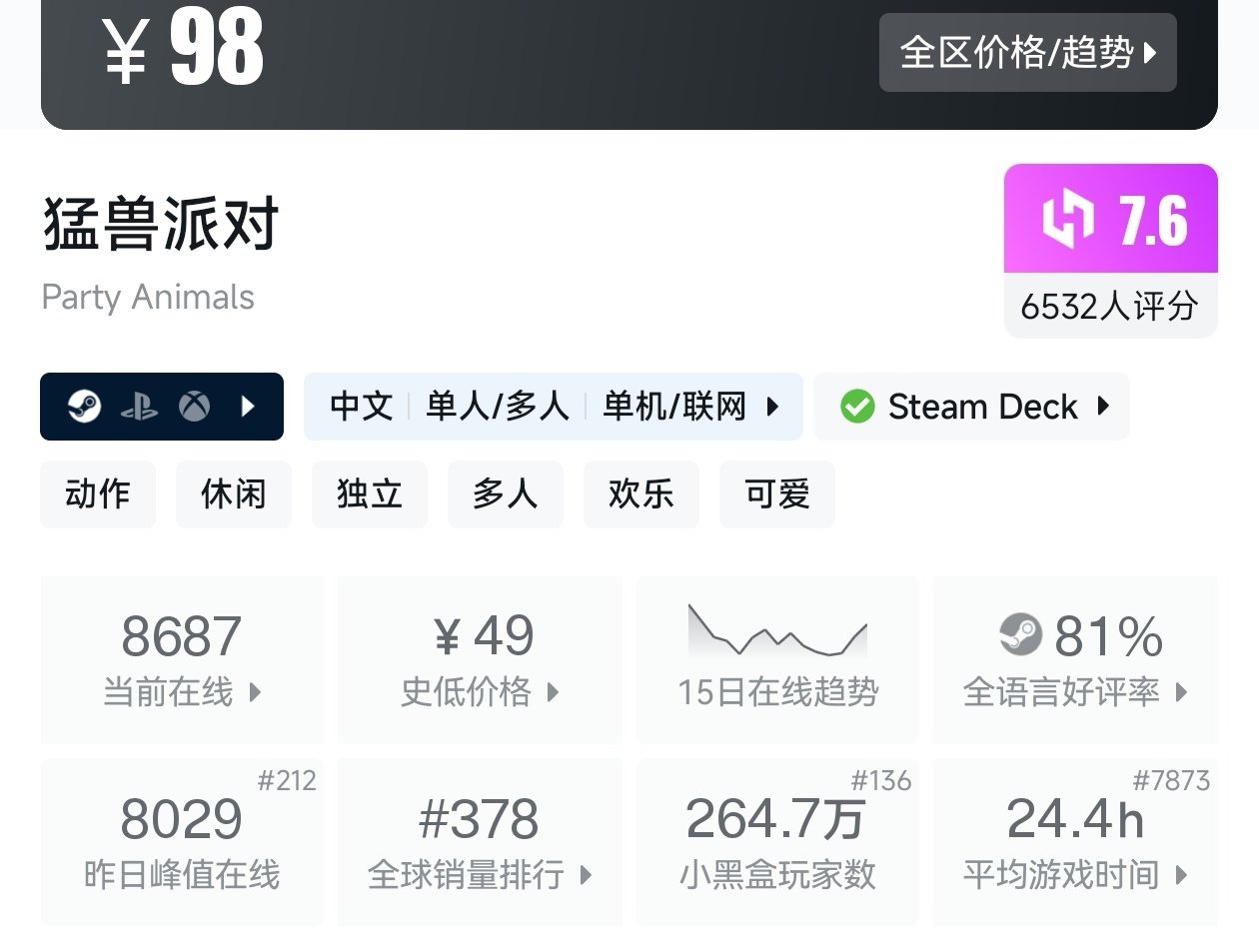Open the 独立 tag
Image resolution: width=1259 pixels, height=952 pixels.
point(370,493)
